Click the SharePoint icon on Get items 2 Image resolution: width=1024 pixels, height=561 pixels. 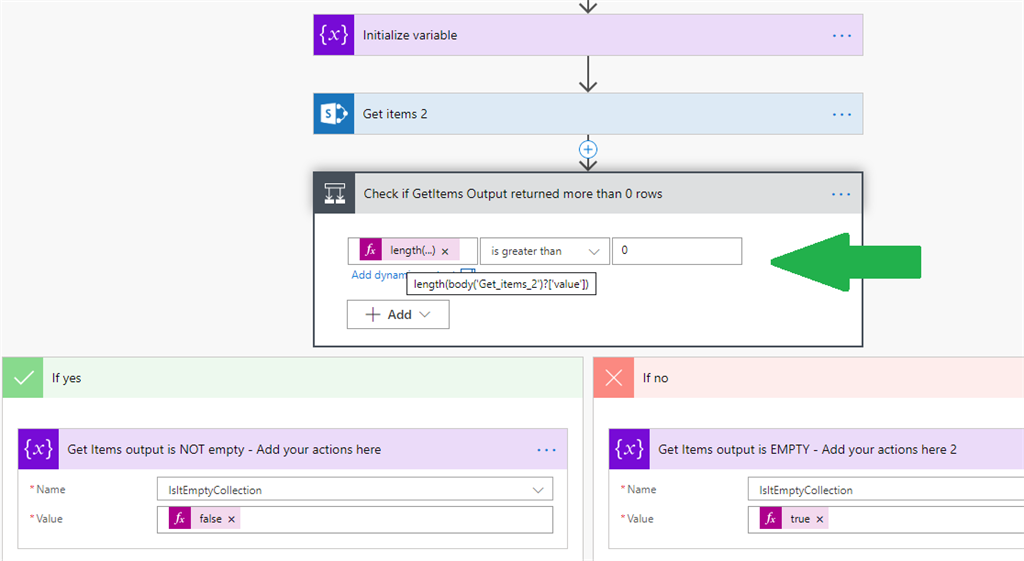(x=334, y=114)
